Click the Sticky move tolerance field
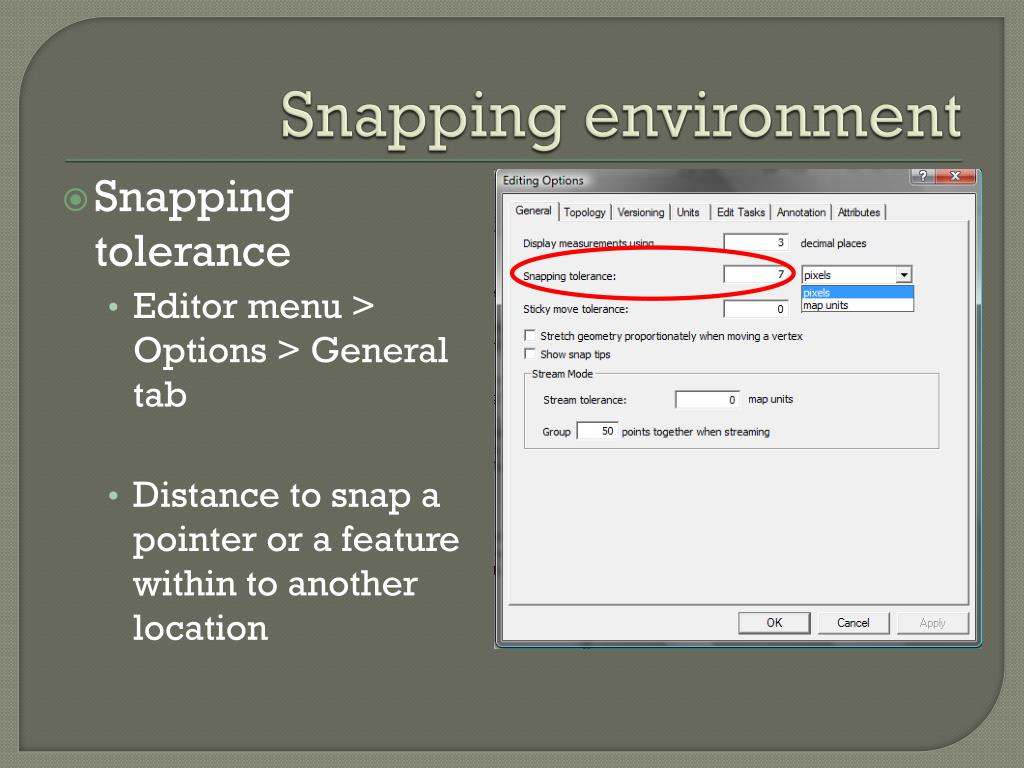1024x768 pixels. pyautogui.click(x=756, y=309)
